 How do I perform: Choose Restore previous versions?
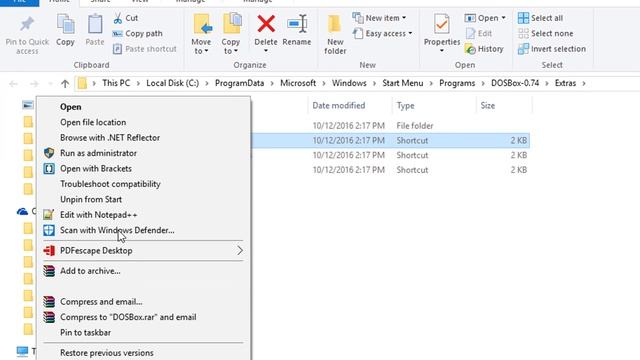coord(143,353)
